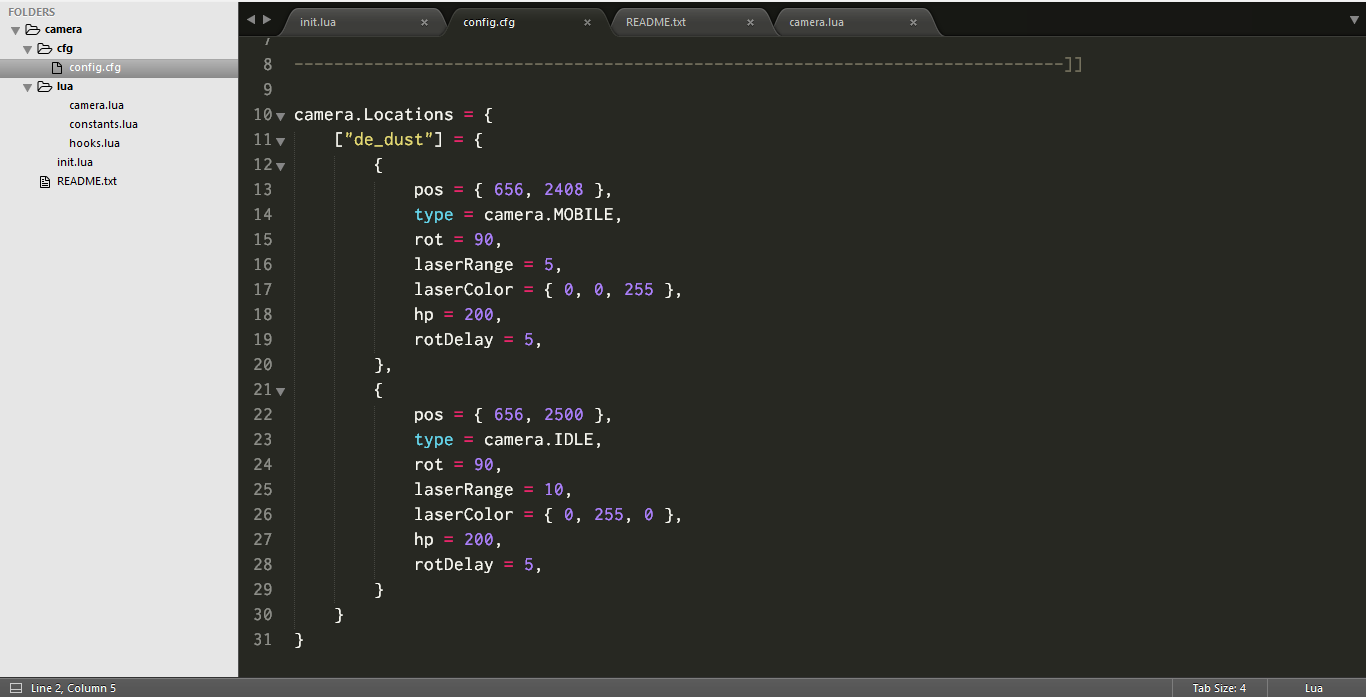Close the README.txt tab
The image size is (1366, 697).
click(750, 22)
